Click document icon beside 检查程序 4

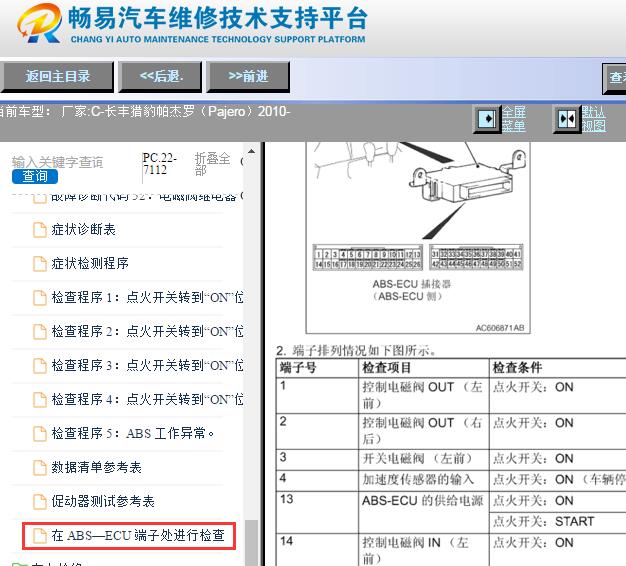(40, 400)
